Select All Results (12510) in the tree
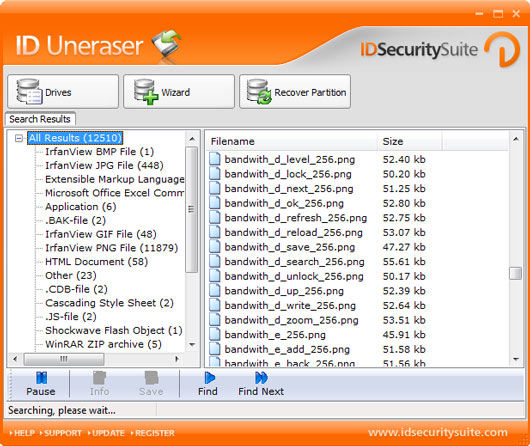This screenshot has height=446, width=530. [x=75, y=138]
